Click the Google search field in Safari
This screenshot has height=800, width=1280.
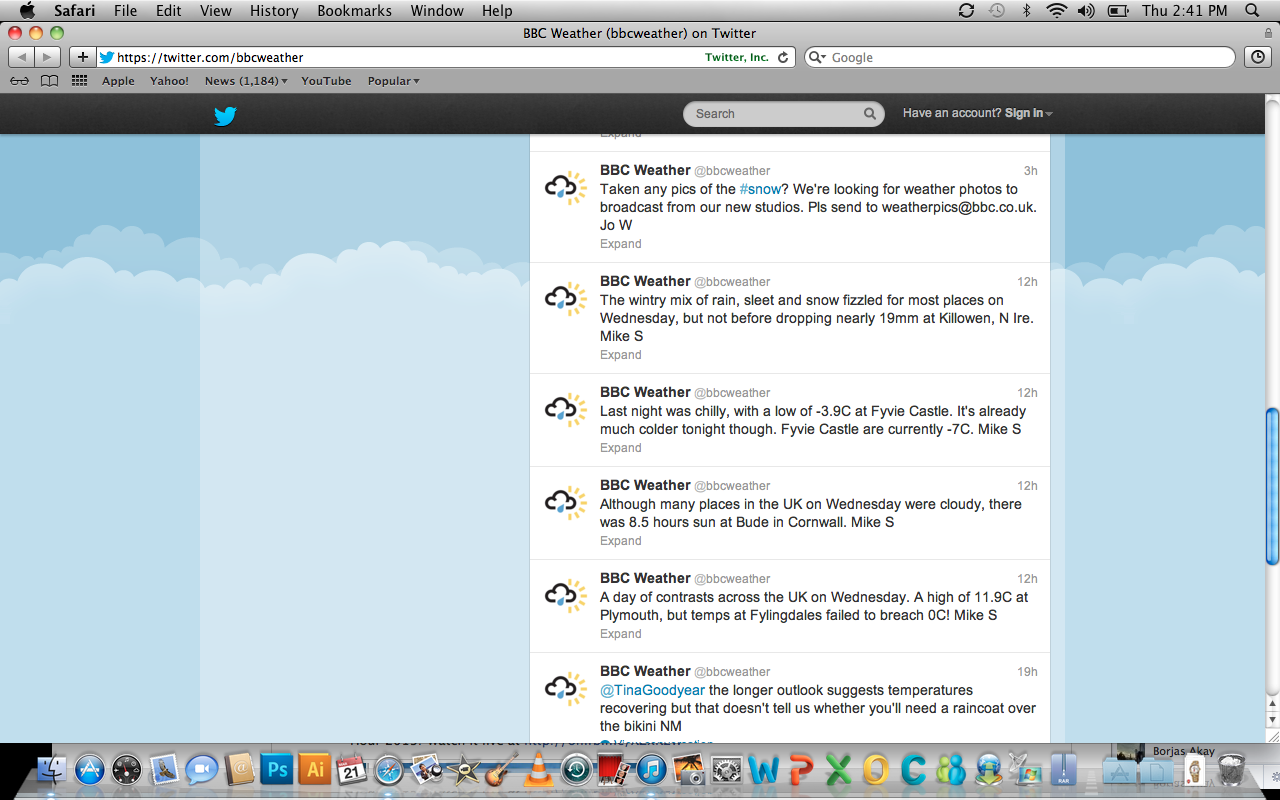point(1020,57)
